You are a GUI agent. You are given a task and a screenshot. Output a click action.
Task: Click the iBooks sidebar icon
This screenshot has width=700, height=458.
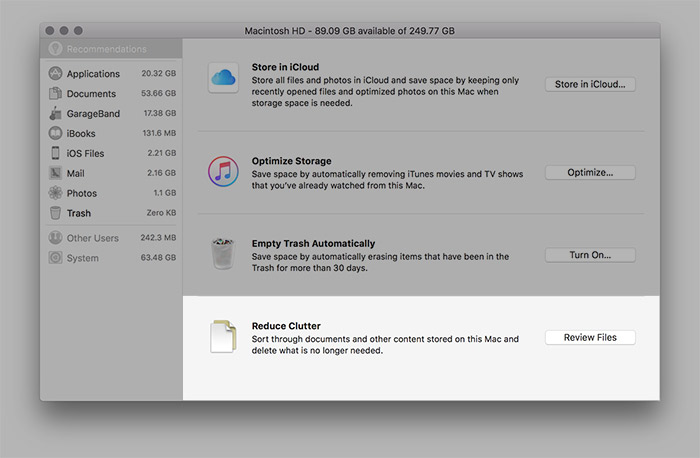click(x=55, y=133)
